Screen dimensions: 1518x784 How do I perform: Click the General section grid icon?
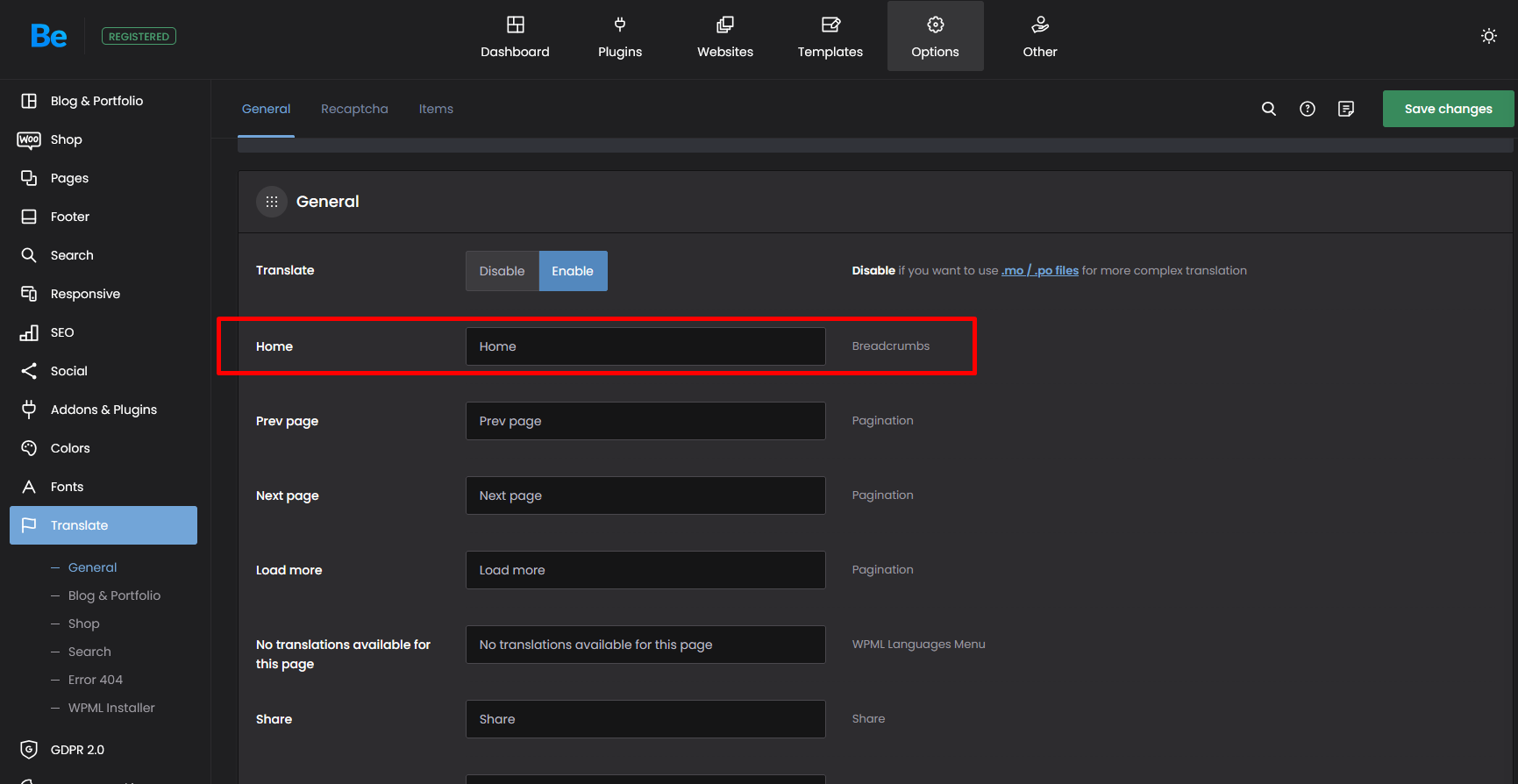click(x=272, y=202)
